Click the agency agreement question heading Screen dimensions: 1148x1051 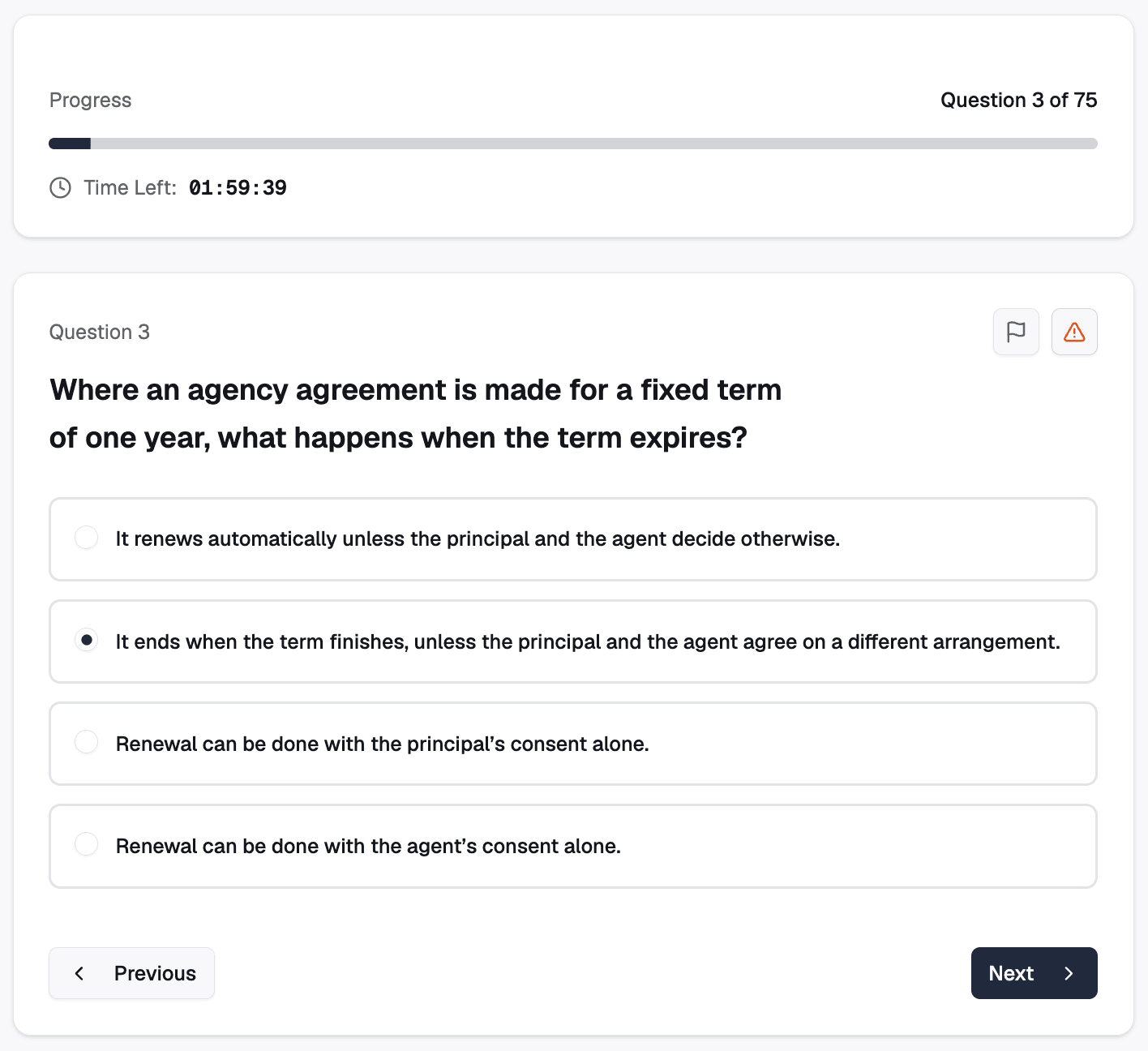point(415,414)
